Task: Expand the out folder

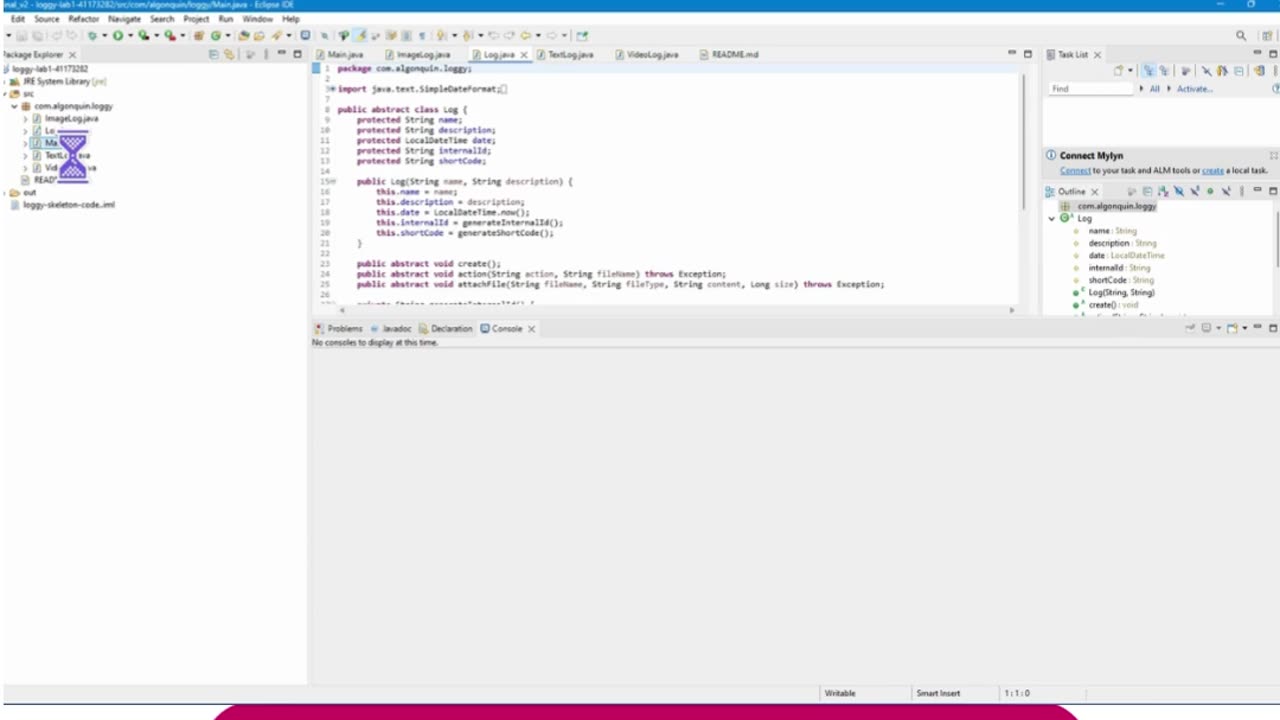Action: coord(5,192)
